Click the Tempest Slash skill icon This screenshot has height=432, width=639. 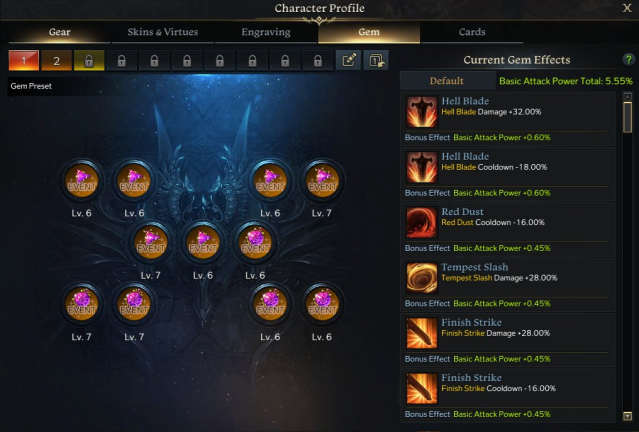422,278
